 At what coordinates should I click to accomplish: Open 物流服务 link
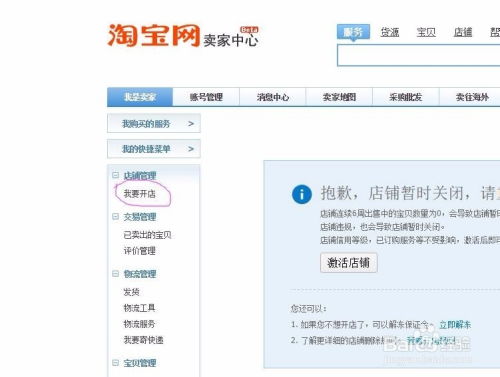(139, 324)
